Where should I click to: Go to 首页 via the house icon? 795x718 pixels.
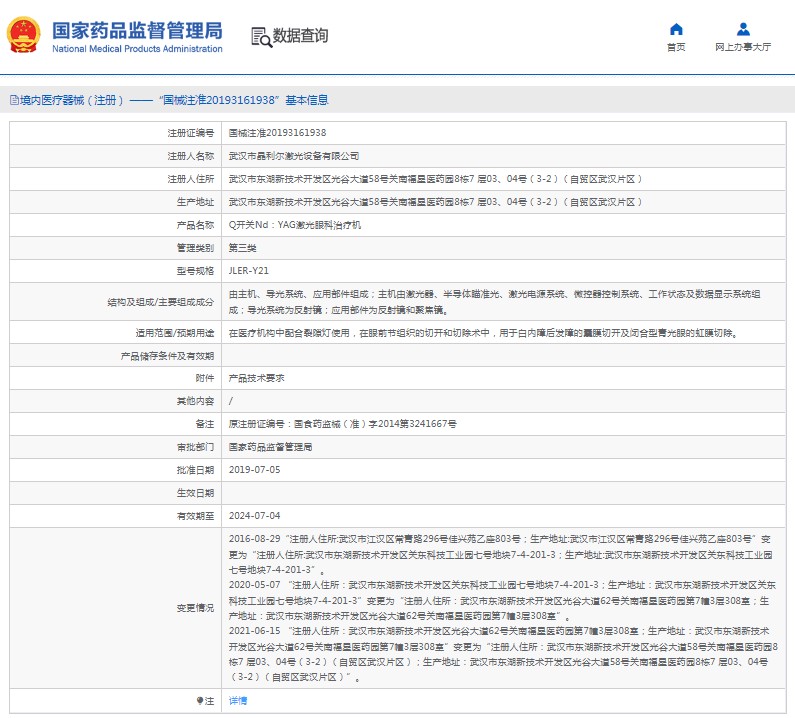coord(677,29)
